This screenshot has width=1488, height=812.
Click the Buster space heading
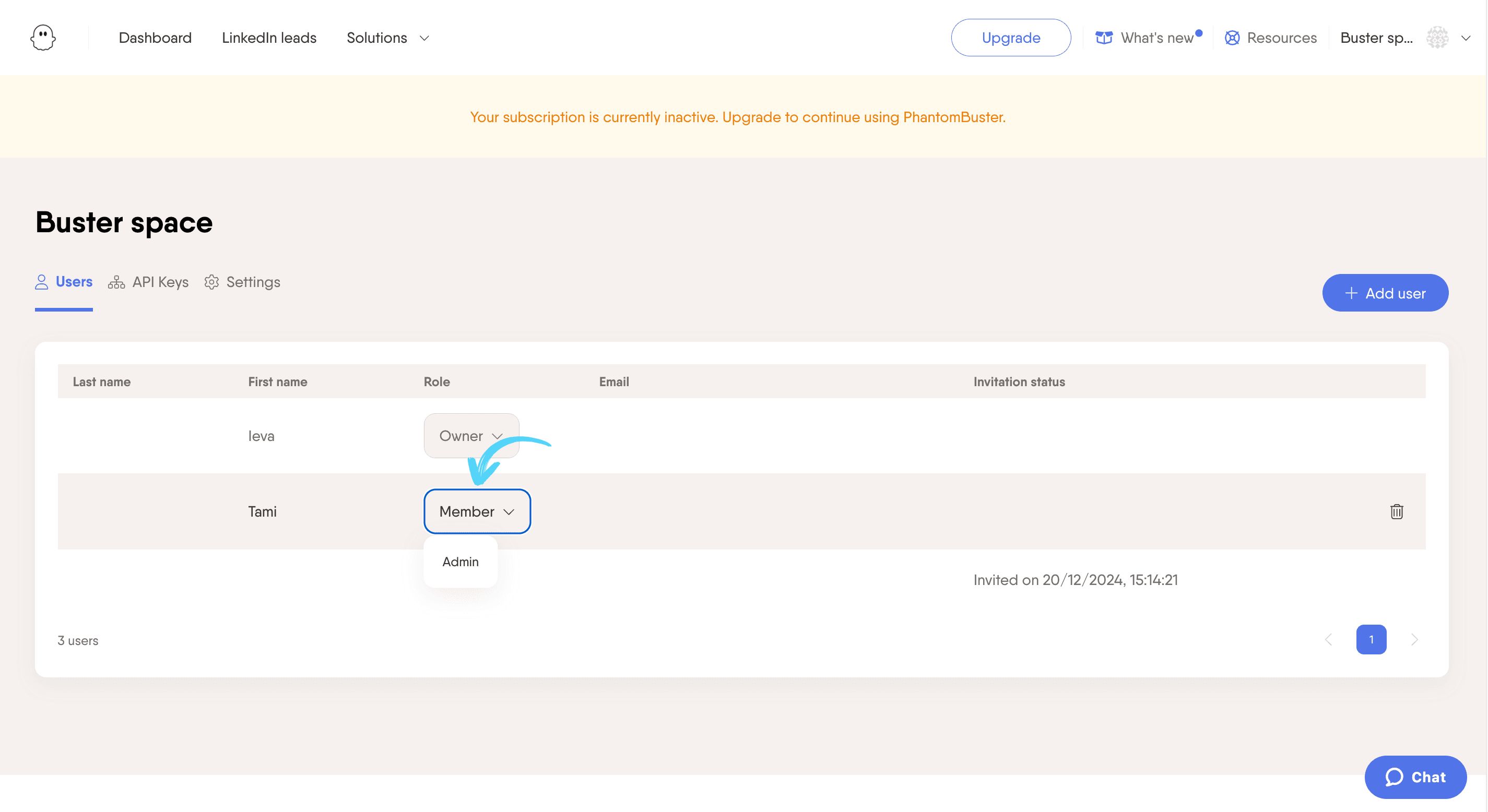(x=124, y=222)
